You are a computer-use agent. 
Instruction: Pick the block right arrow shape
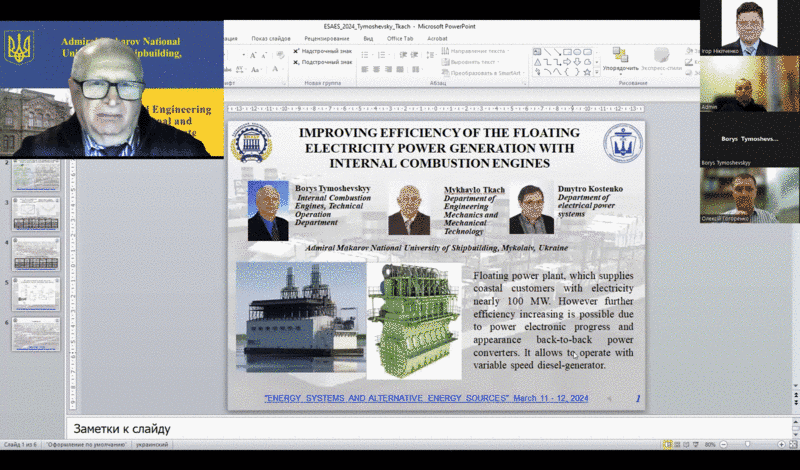point(567,62)
